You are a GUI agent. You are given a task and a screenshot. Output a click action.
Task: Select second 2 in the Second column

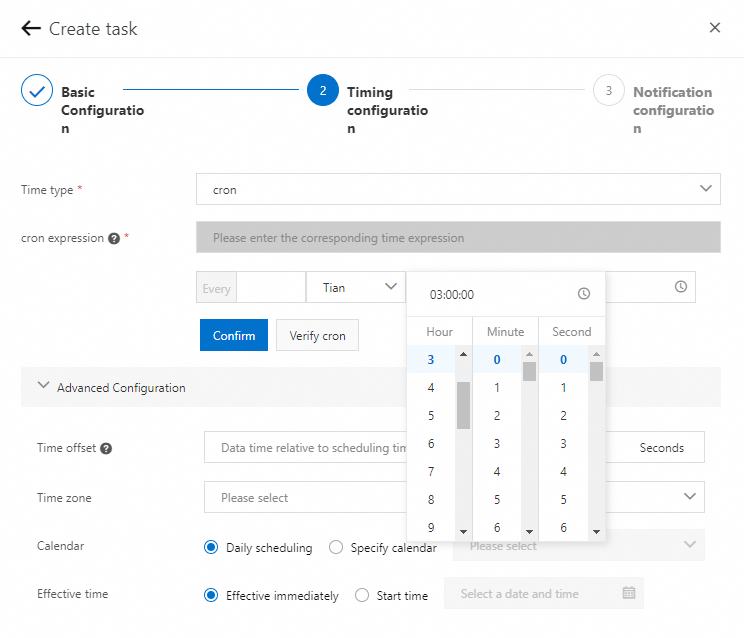(x=563, y=416)
